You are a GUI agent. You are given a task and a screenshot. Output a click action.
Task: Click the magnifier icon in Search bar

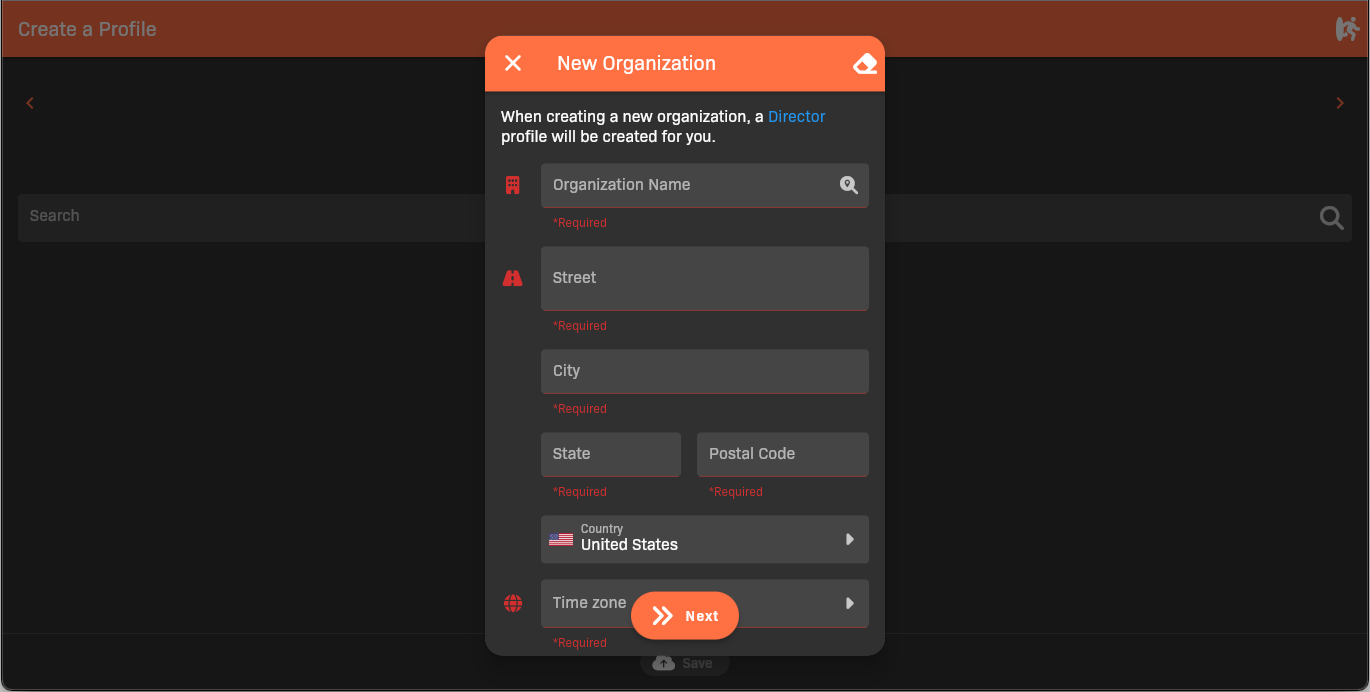pos(1331,217)
